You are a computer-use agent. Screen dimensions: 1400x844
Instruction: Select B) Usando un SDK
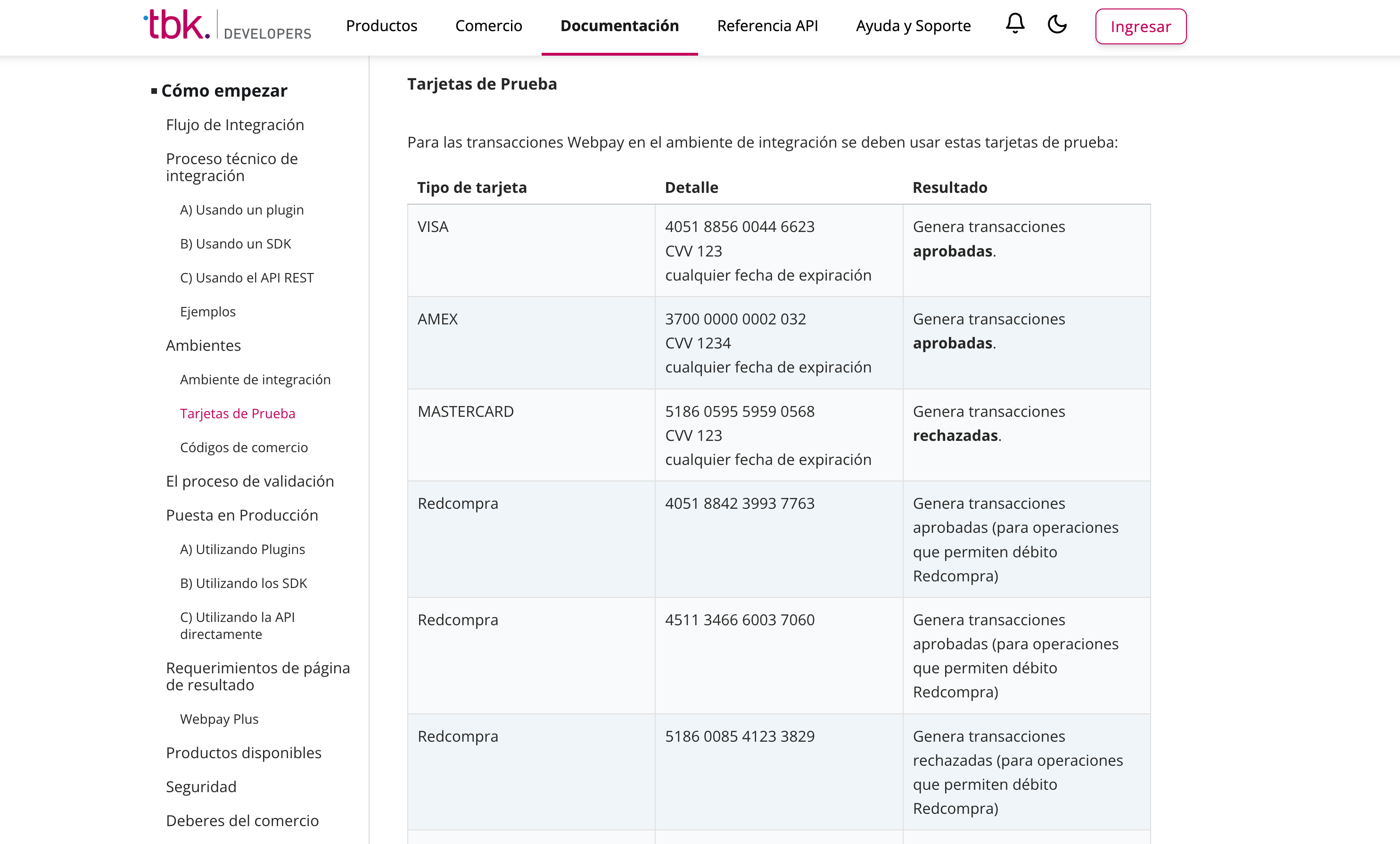pyautogui.click(x=235, y=244)
